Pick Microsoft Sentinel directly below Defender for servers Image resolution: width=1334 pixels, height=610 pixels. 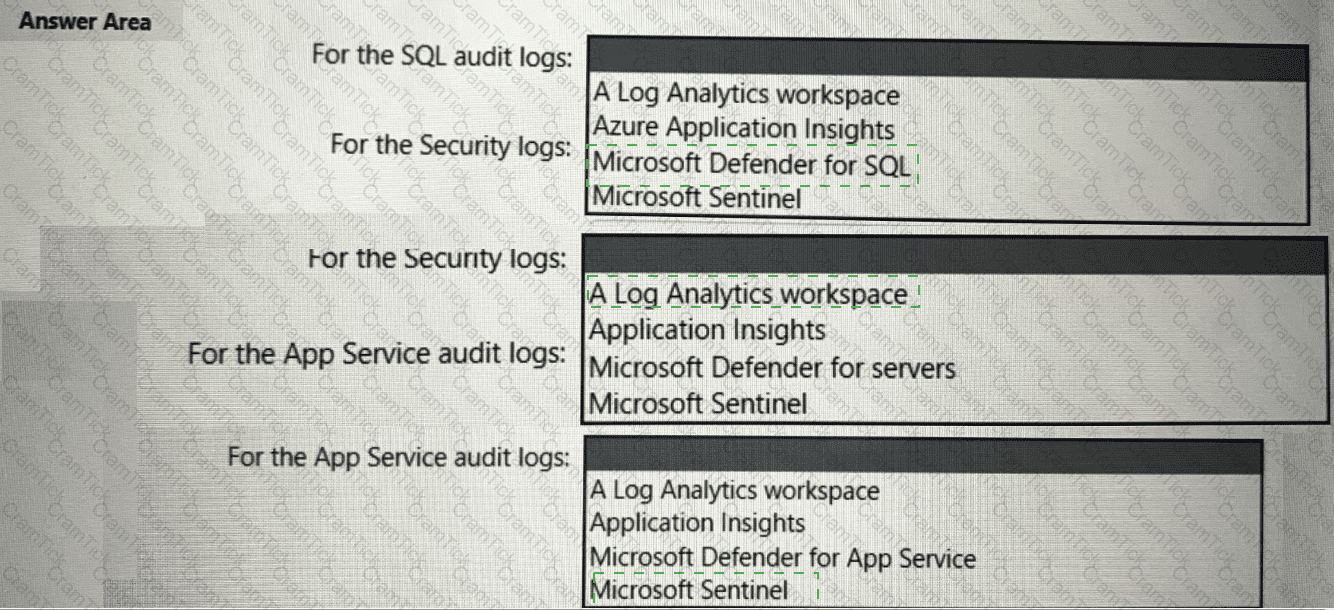click(698, 404)
